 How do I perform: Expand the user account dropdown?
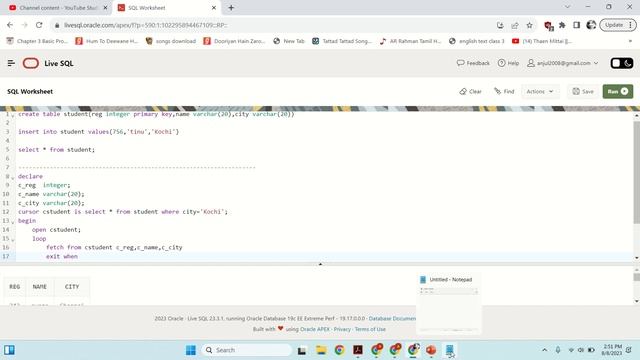pyautogui.click(x=563, y=63)
